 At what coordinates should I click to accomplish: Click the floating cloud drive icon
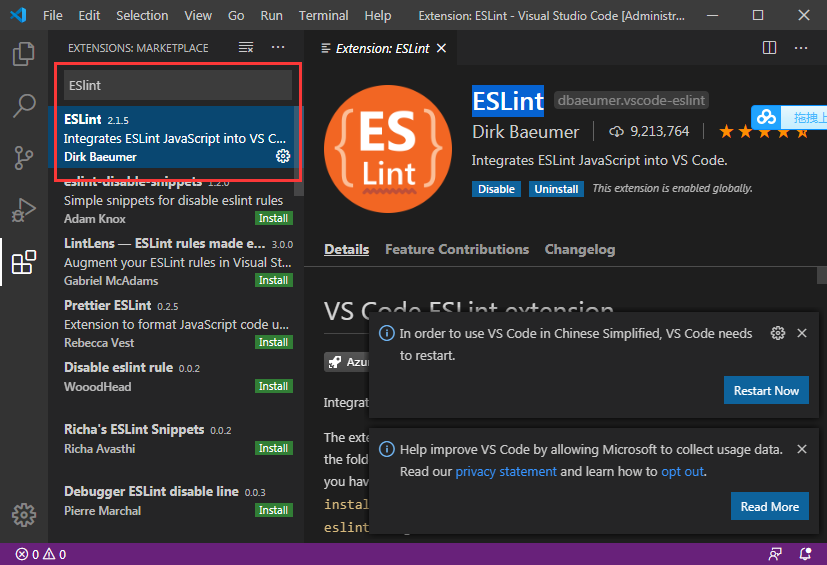coord(766,117)
